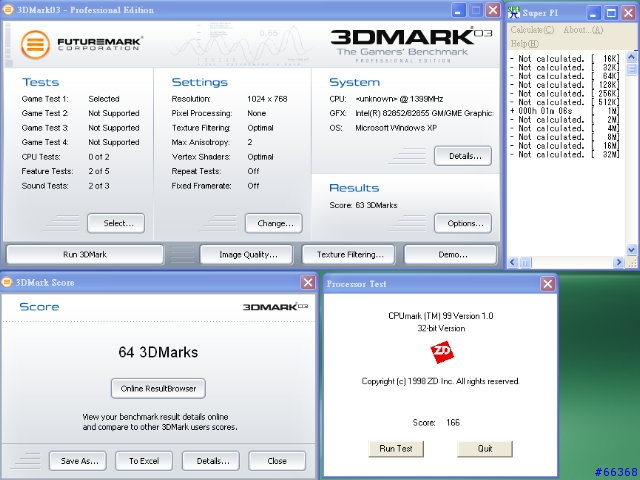
Task: Minimize the 3DMark03 main window
Action: click(x=458, y=10)
